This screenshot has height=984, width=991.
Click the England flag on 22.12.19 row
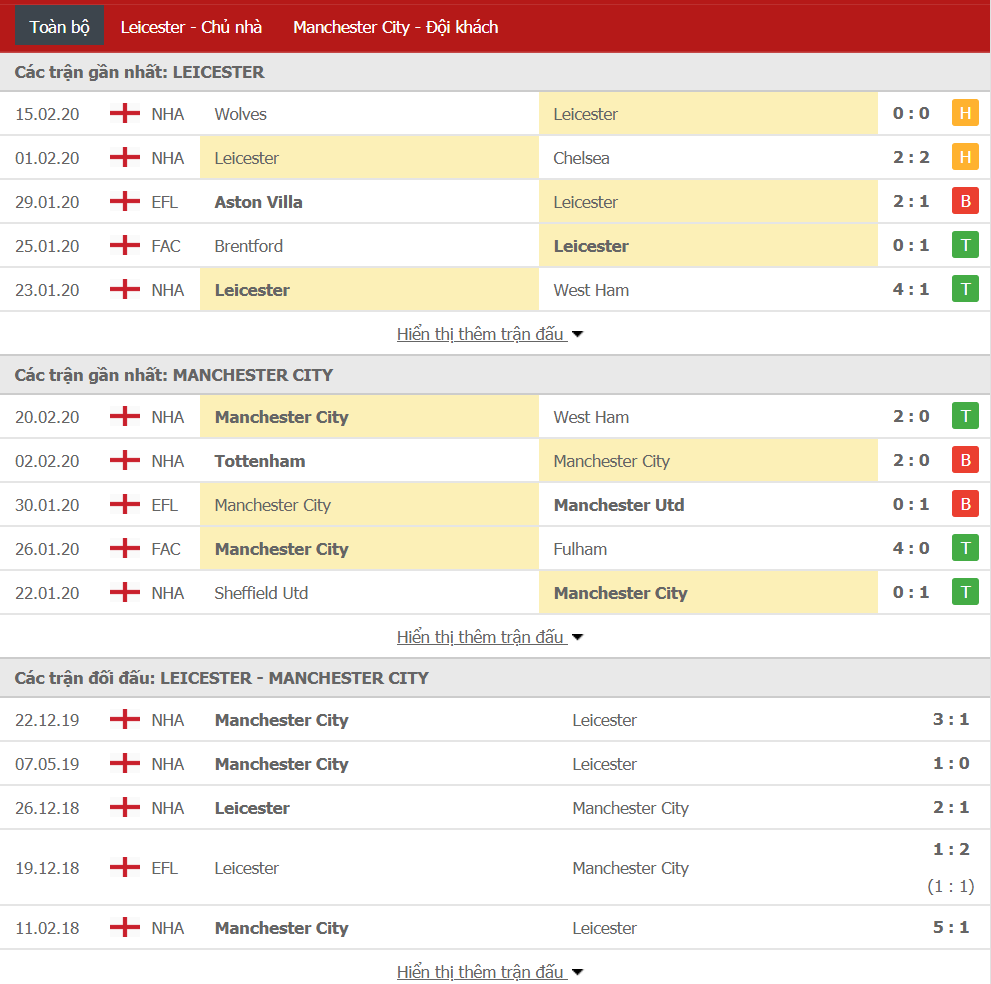click(x=125, y=719)
